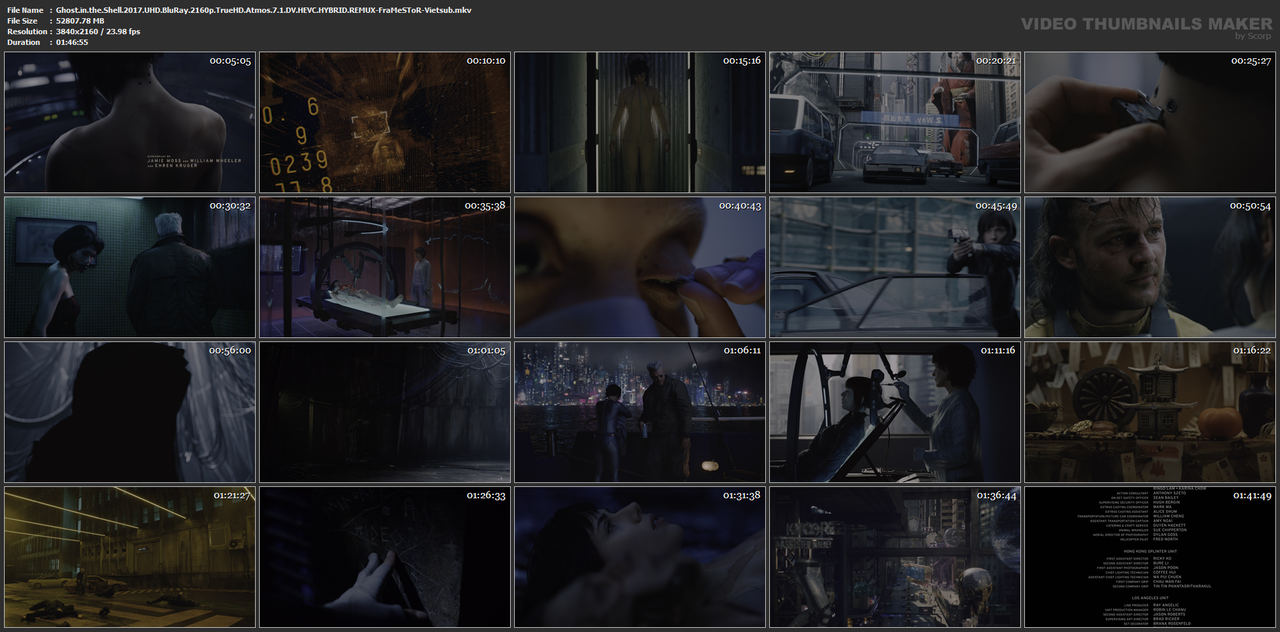Select the city skyline thumbnail 01:06:11

click(x=640, y=412)
